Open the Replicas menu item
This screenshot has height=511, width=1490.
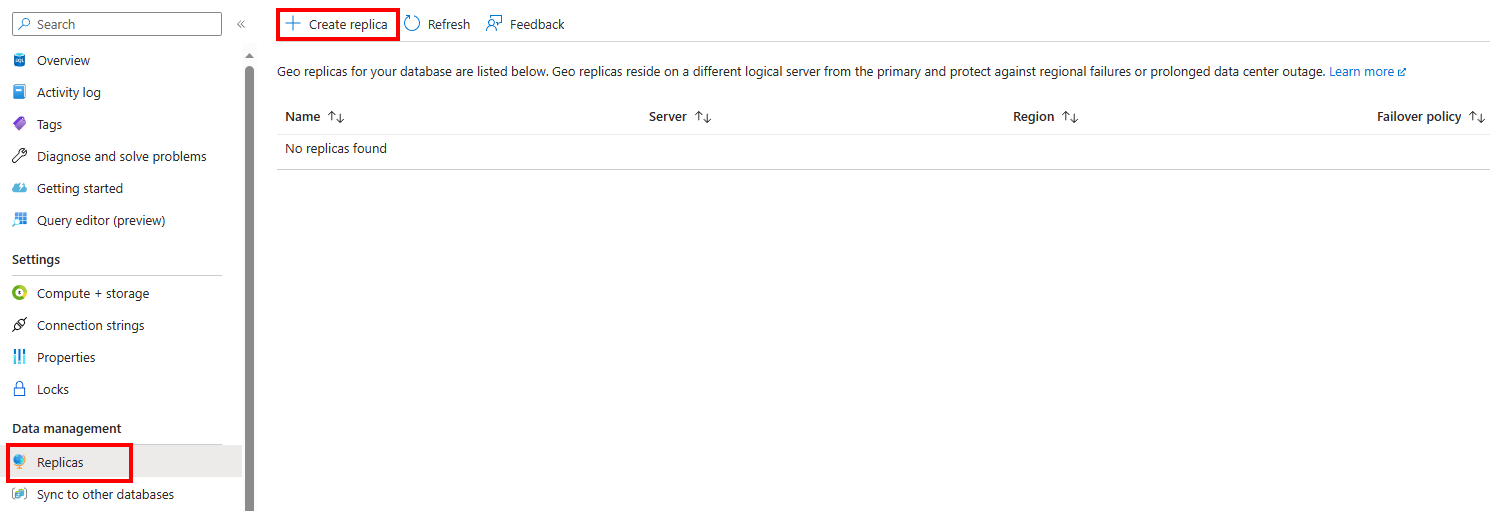coord(60,463)
